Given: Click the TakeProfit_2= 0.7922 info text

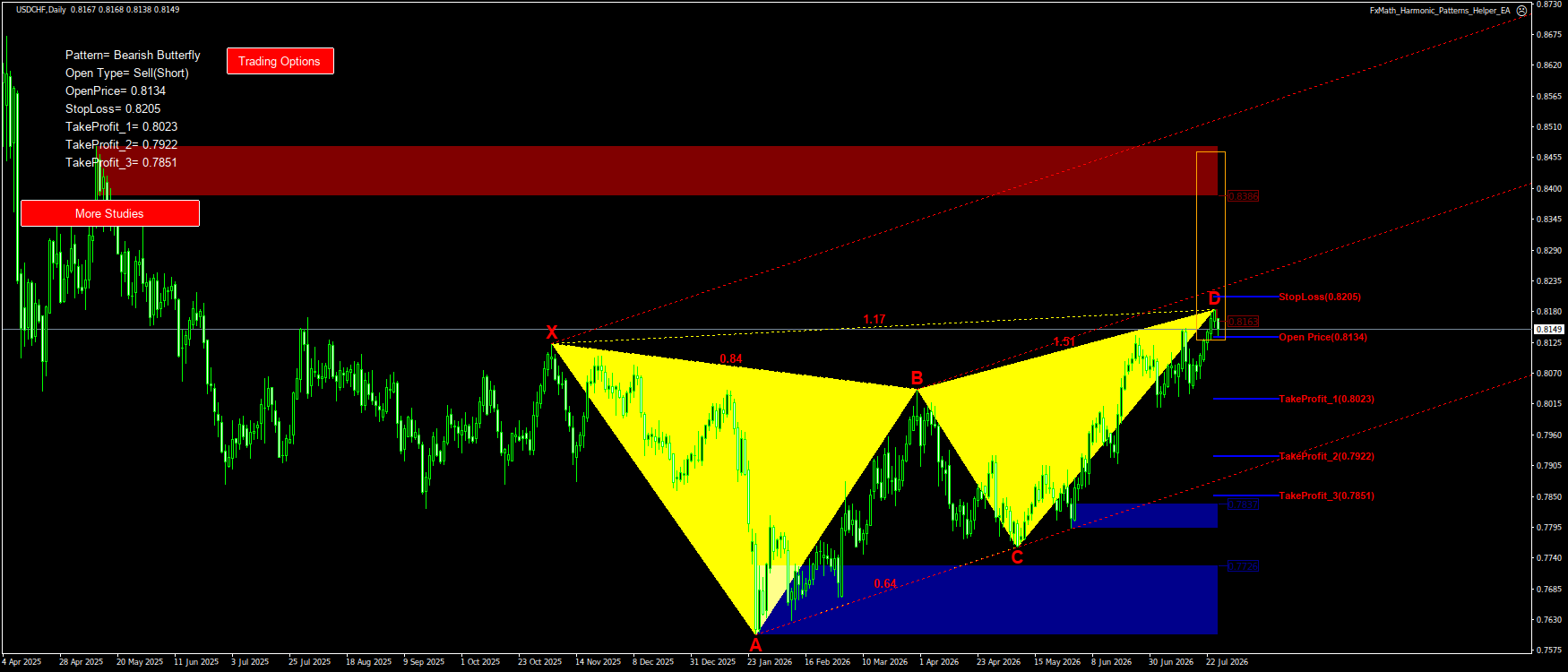Looking at the screenshot, I should [122, 144].
